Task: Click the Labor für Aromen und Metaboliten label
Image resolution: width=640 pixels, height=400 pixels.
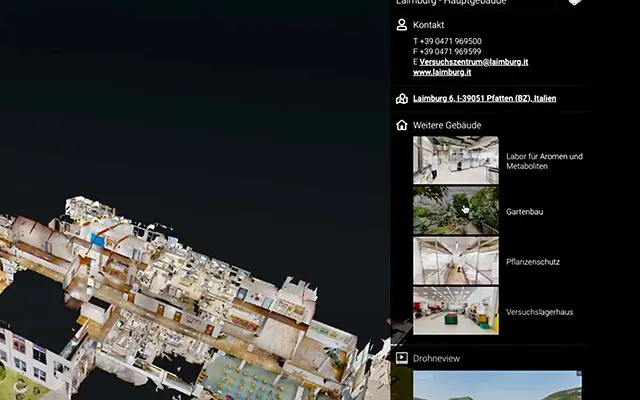Action: click(x=544, y=161)
